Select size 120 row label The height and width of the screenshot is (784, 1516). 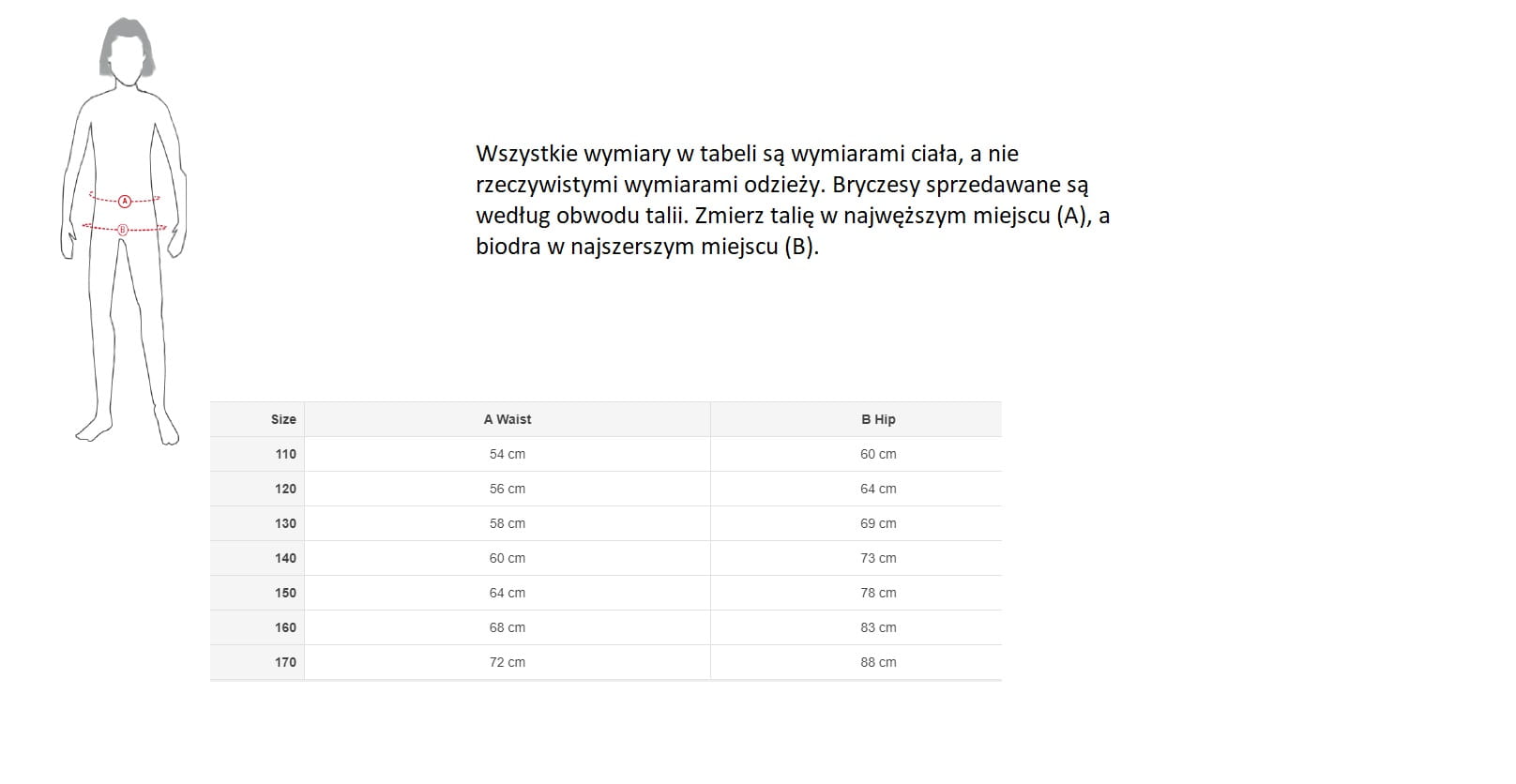[x=285, y=489]
